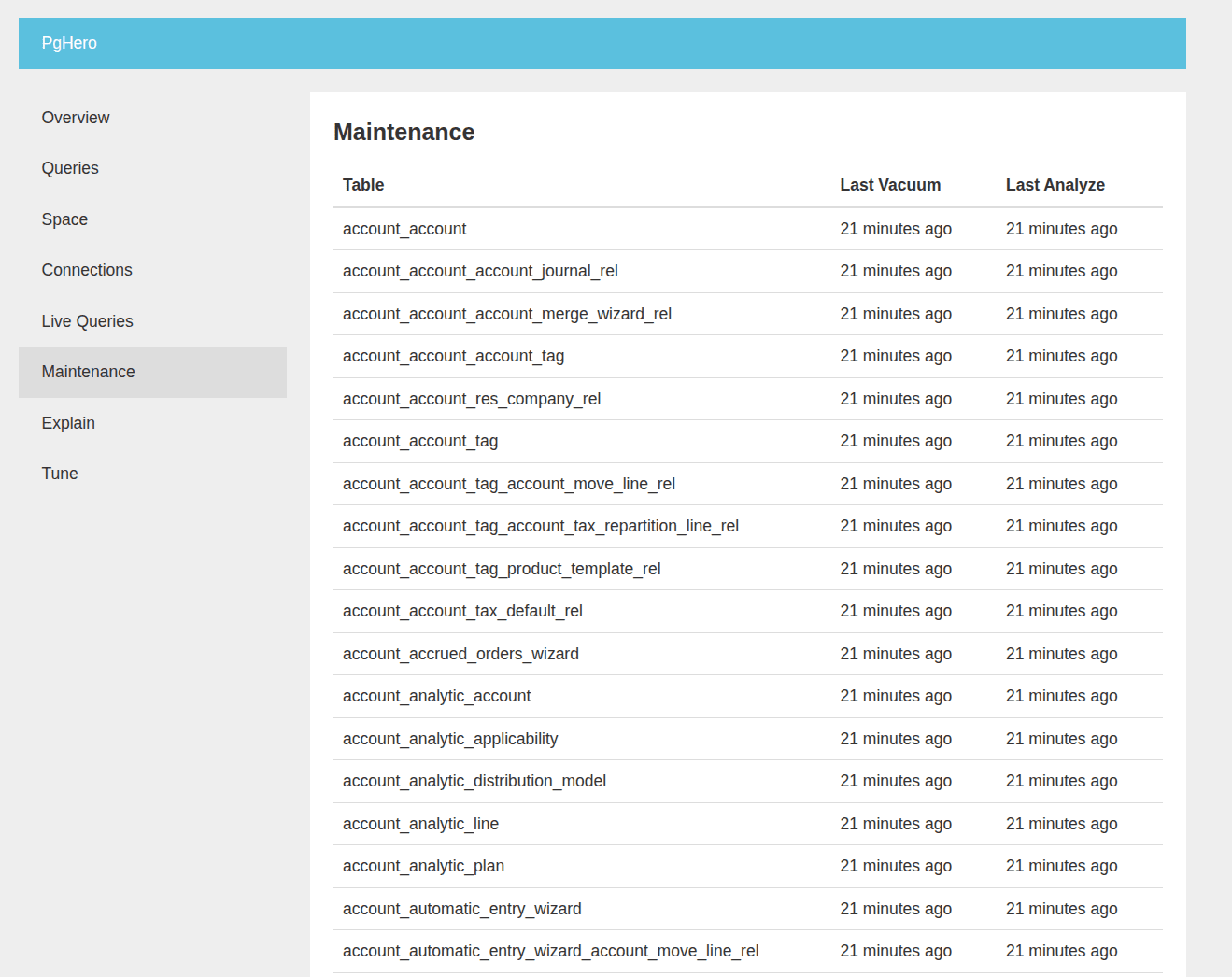Click the Last Analyze column header
Viewport: 1232px width, 977px height.
(x=1055, y=185)
